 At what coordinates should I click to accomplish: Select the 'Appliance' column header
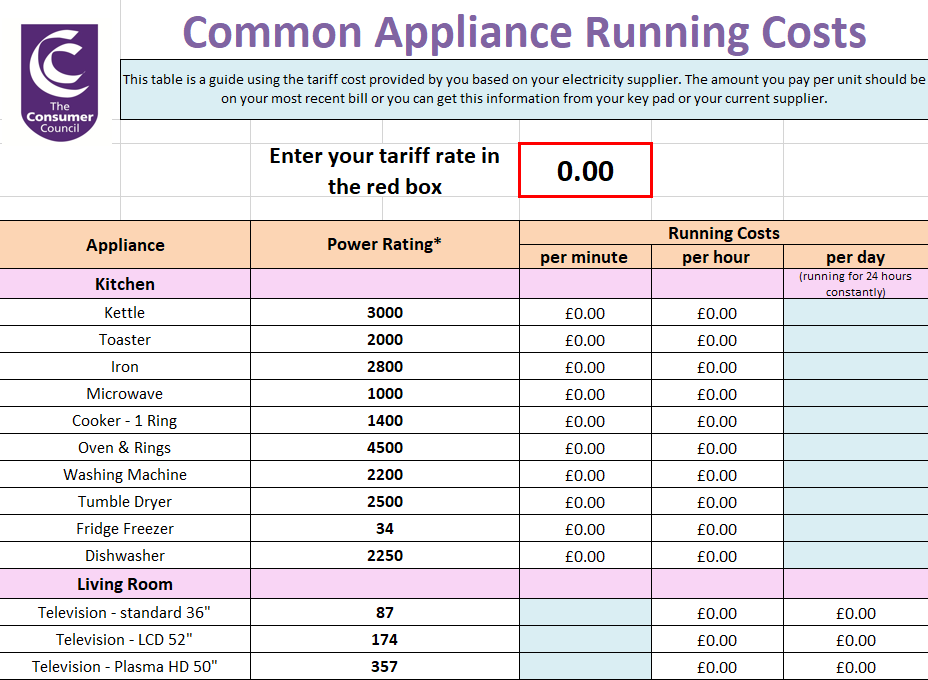pyautogui.click(x=125, y=245)
